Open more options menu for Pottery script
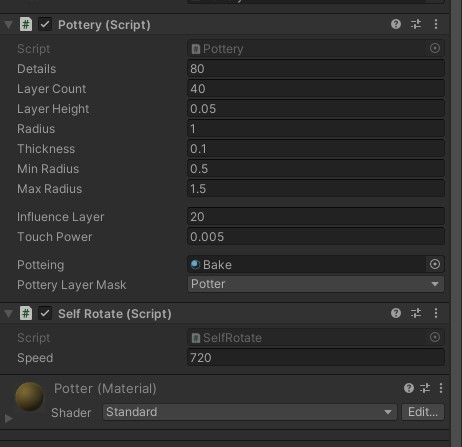 (x=436, y=24)
